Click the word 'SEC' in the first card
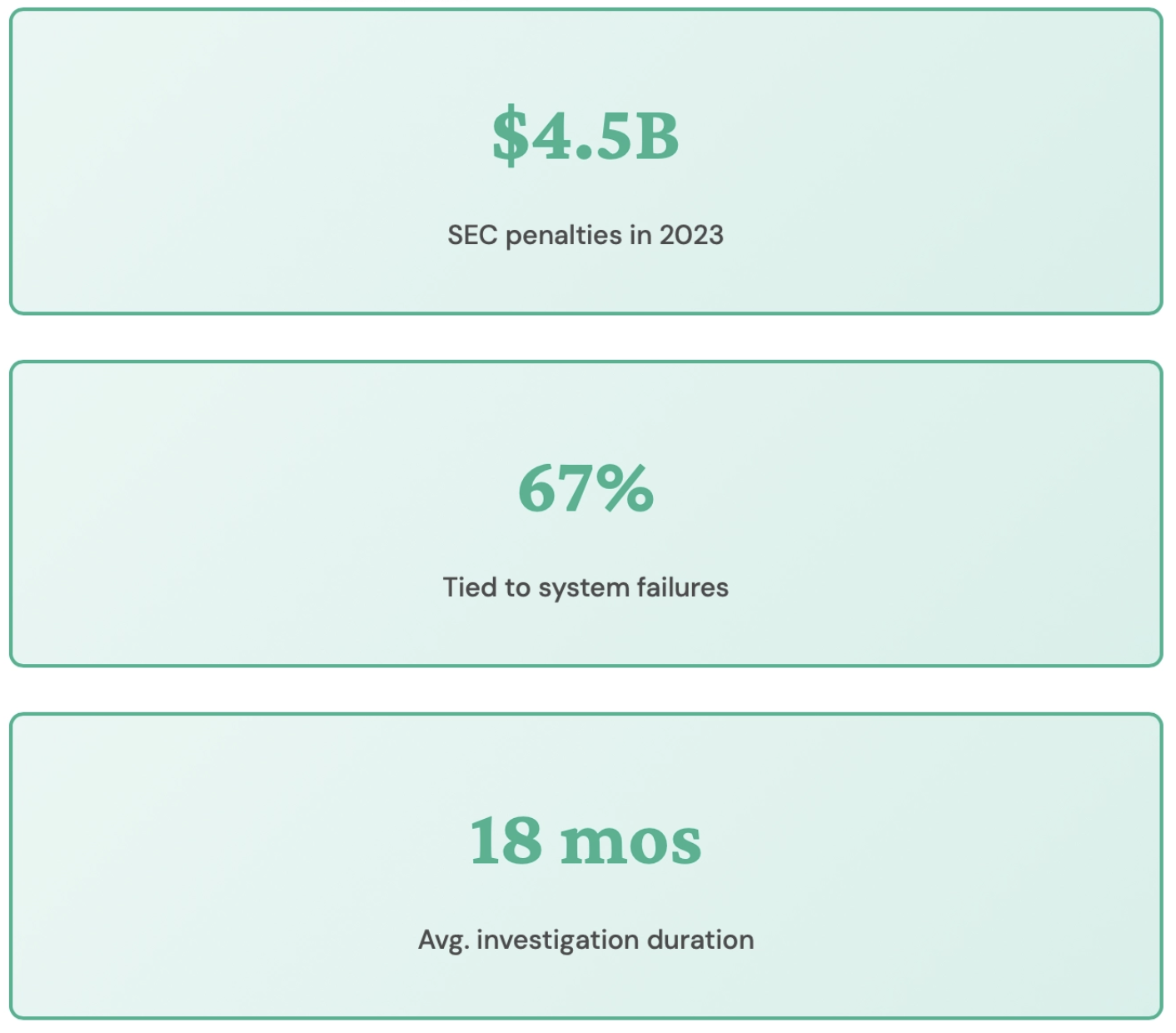The height and width of the screenshot is (1033, 1176). coord(472,235)
